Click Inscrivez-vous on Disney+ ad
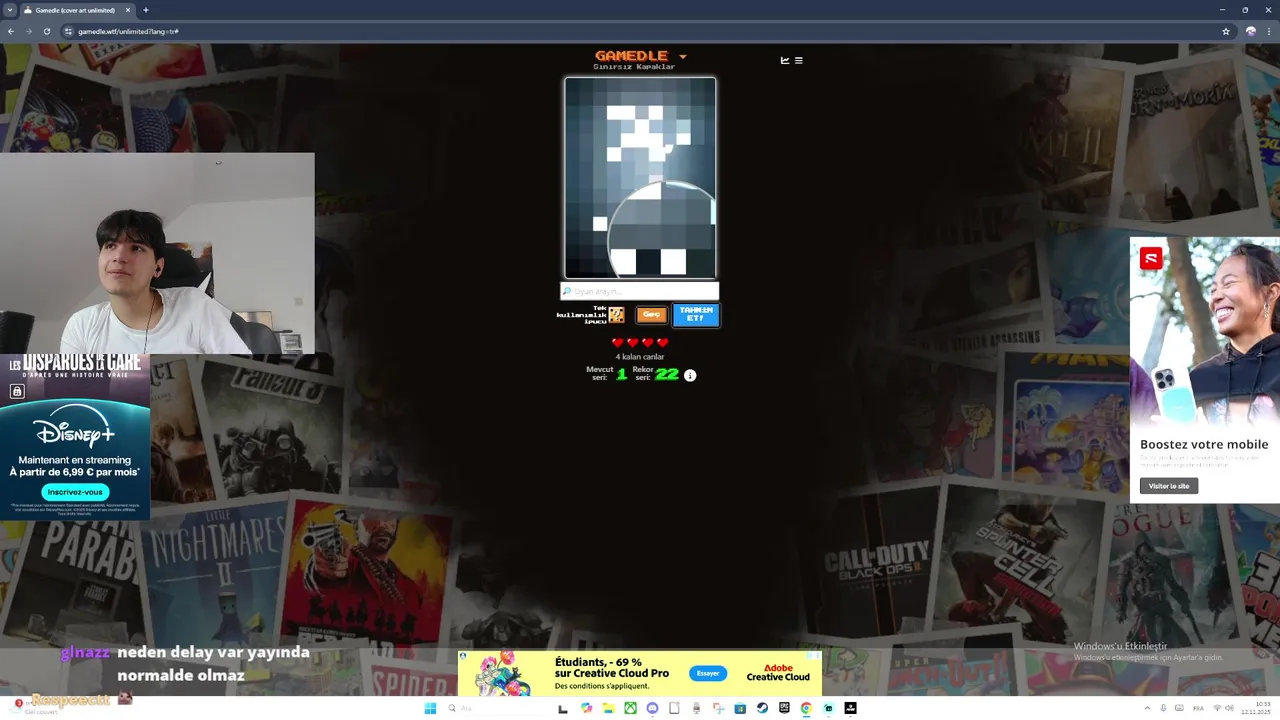 [x=75, y=492]
